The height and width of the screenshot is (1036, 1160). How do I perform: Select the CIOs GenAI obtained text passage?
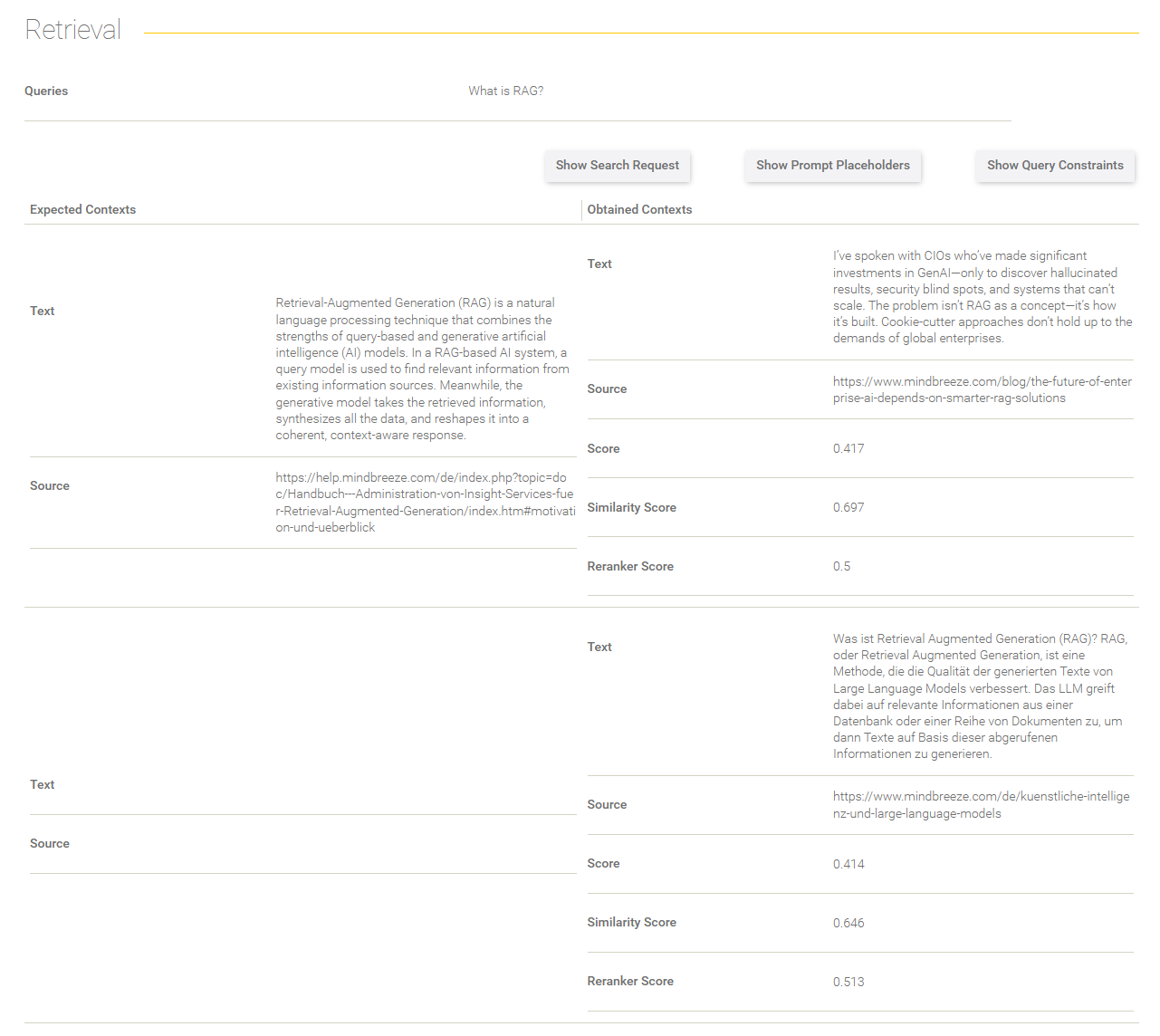point(983,297)
